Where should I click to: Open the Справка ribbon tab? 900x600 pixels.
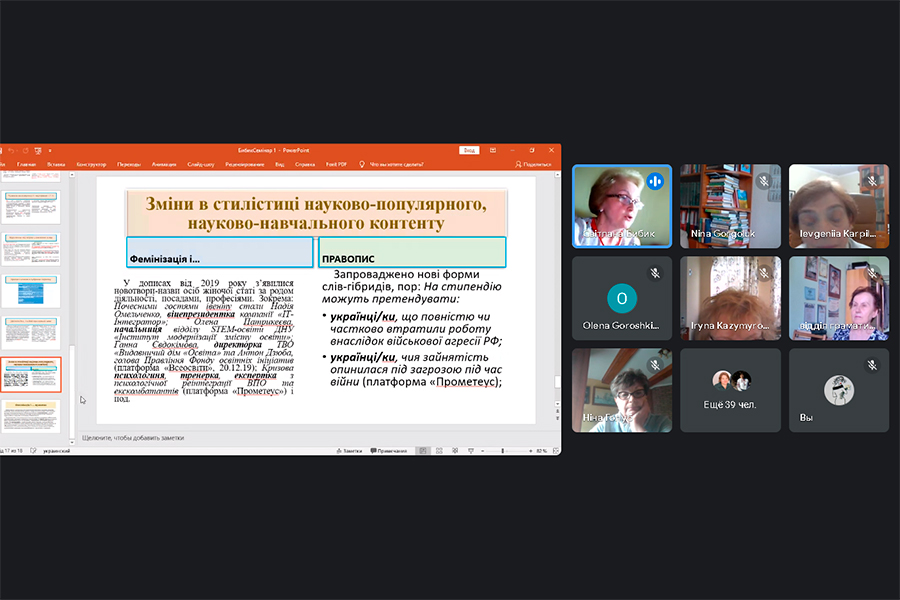tap(305, 164)
